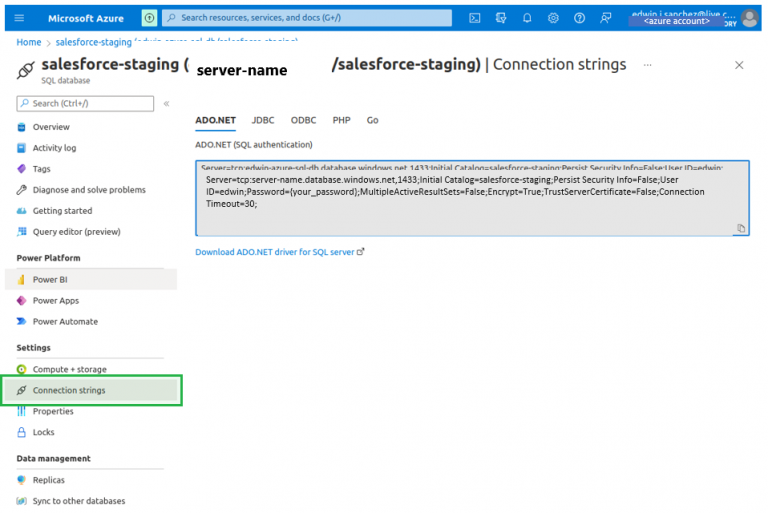Close the Connection strings blade
768x513 pixels.
739,65
